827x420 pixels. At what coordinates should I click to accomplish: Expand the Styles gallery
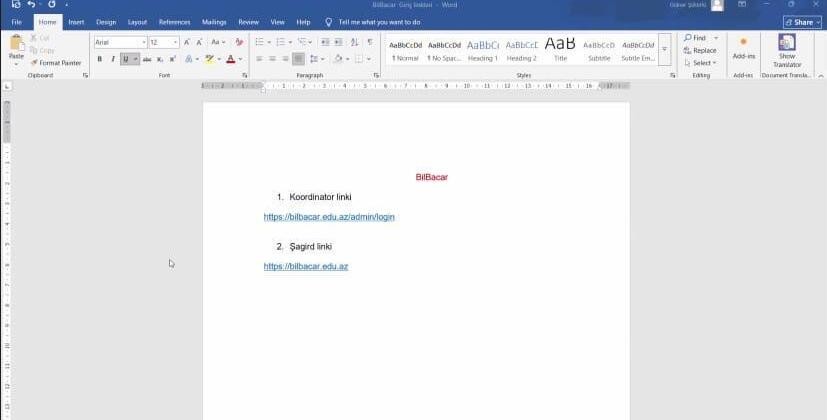(x=664, y=57)
